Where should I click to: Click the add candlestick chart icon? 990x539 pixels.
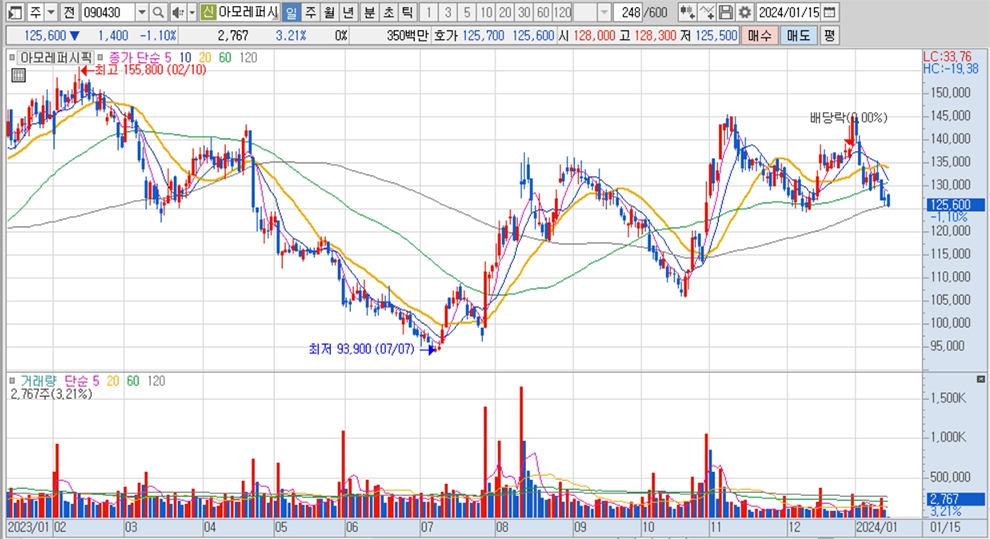tap(687, 12)
